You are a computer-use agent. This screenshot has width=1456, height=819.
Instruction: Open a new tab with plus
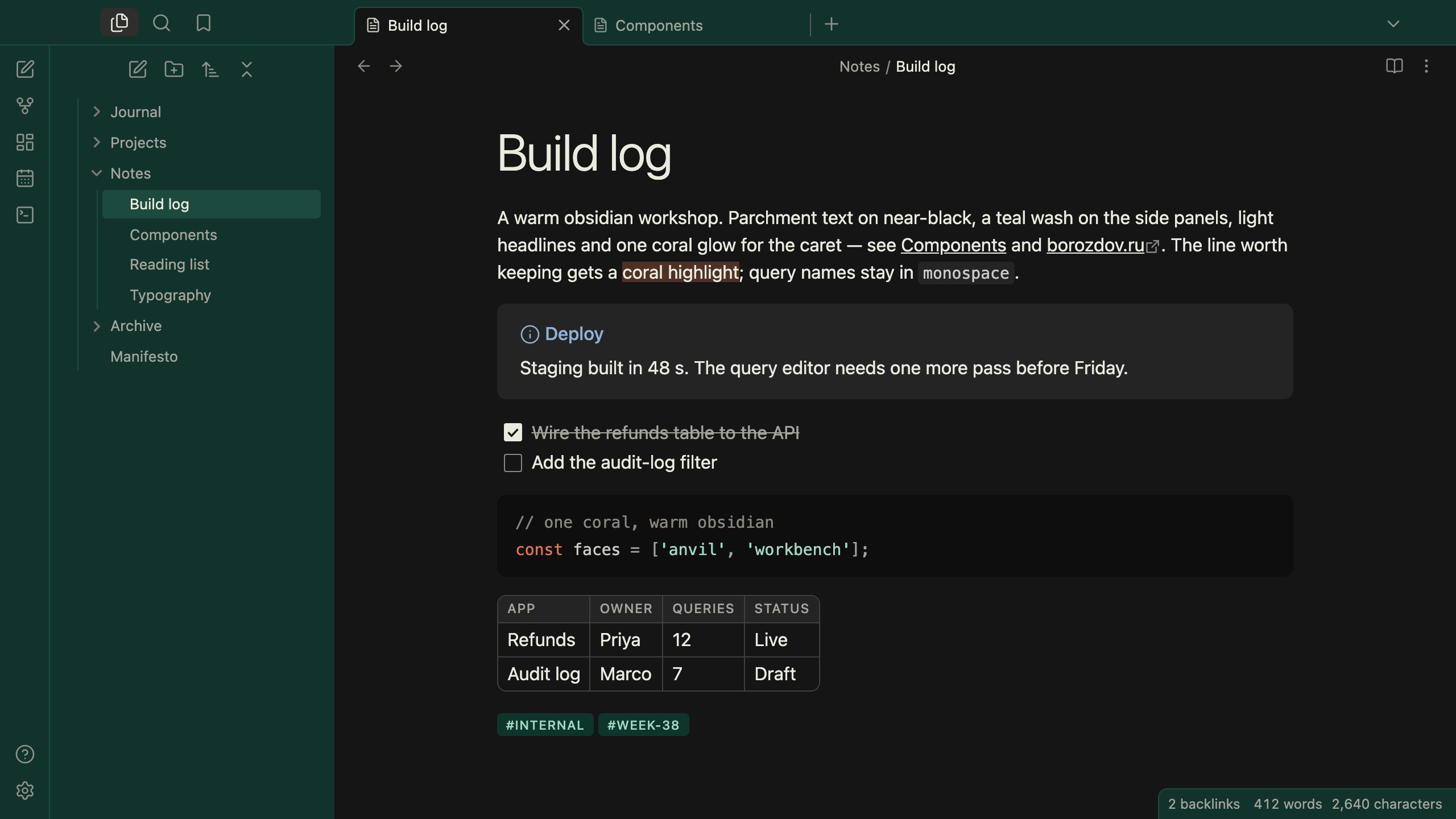click(x=832, y=24)
